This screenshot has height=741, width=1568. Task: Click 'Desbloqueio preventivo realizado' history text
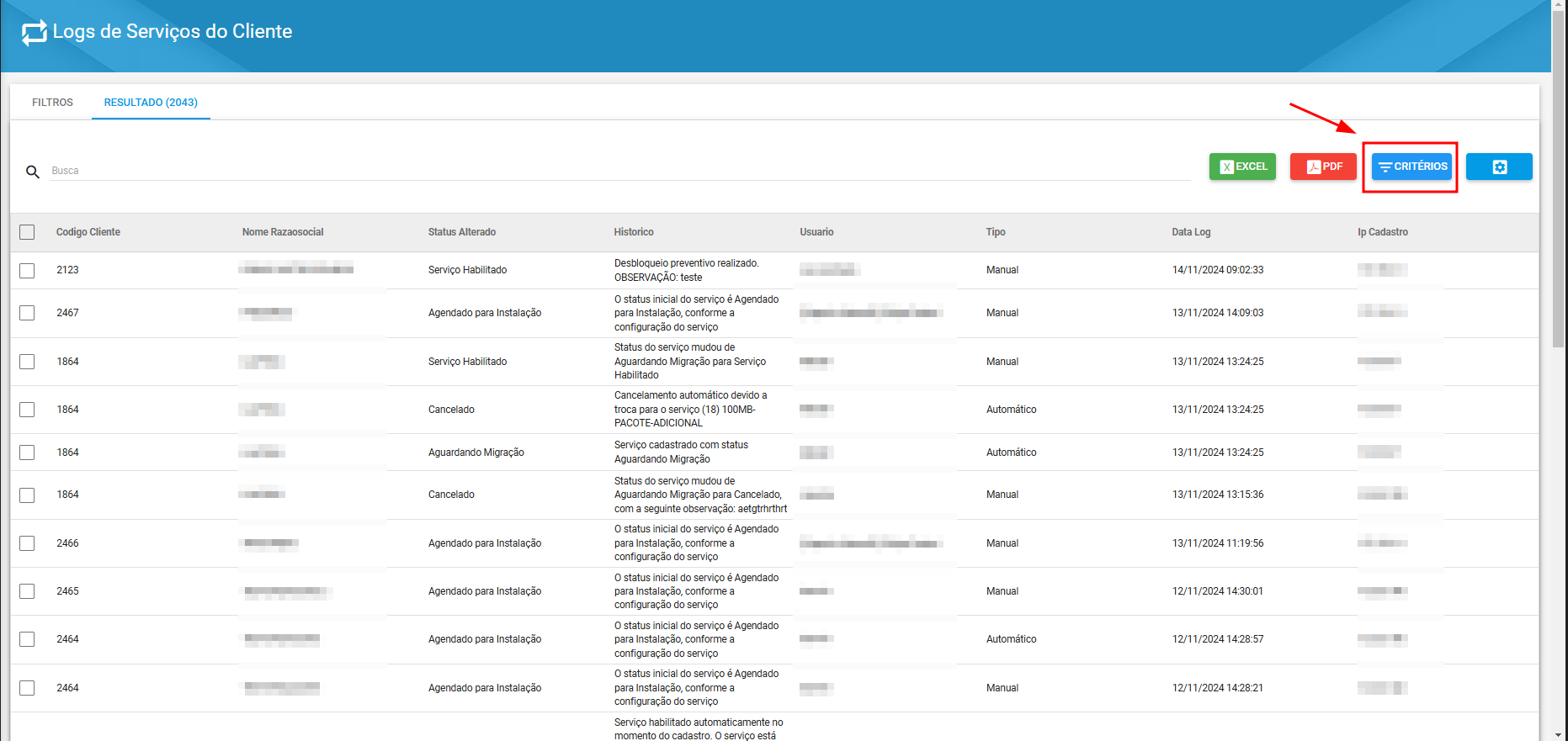tap(687, 263)
